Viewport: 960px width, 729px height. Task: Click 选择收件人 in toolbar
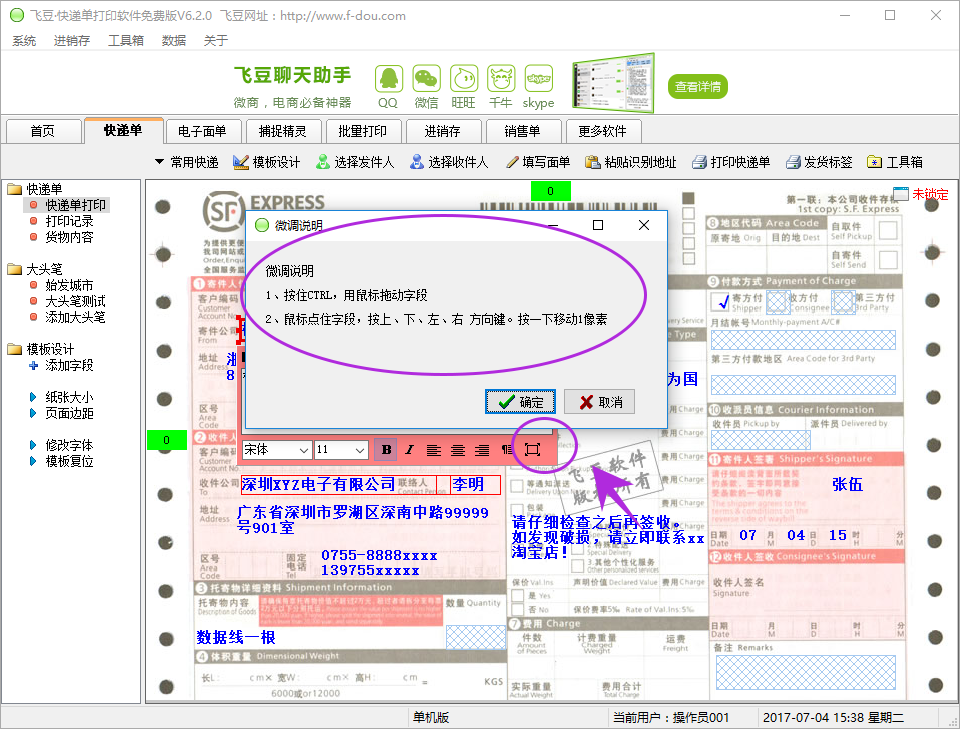click(449, 162)
